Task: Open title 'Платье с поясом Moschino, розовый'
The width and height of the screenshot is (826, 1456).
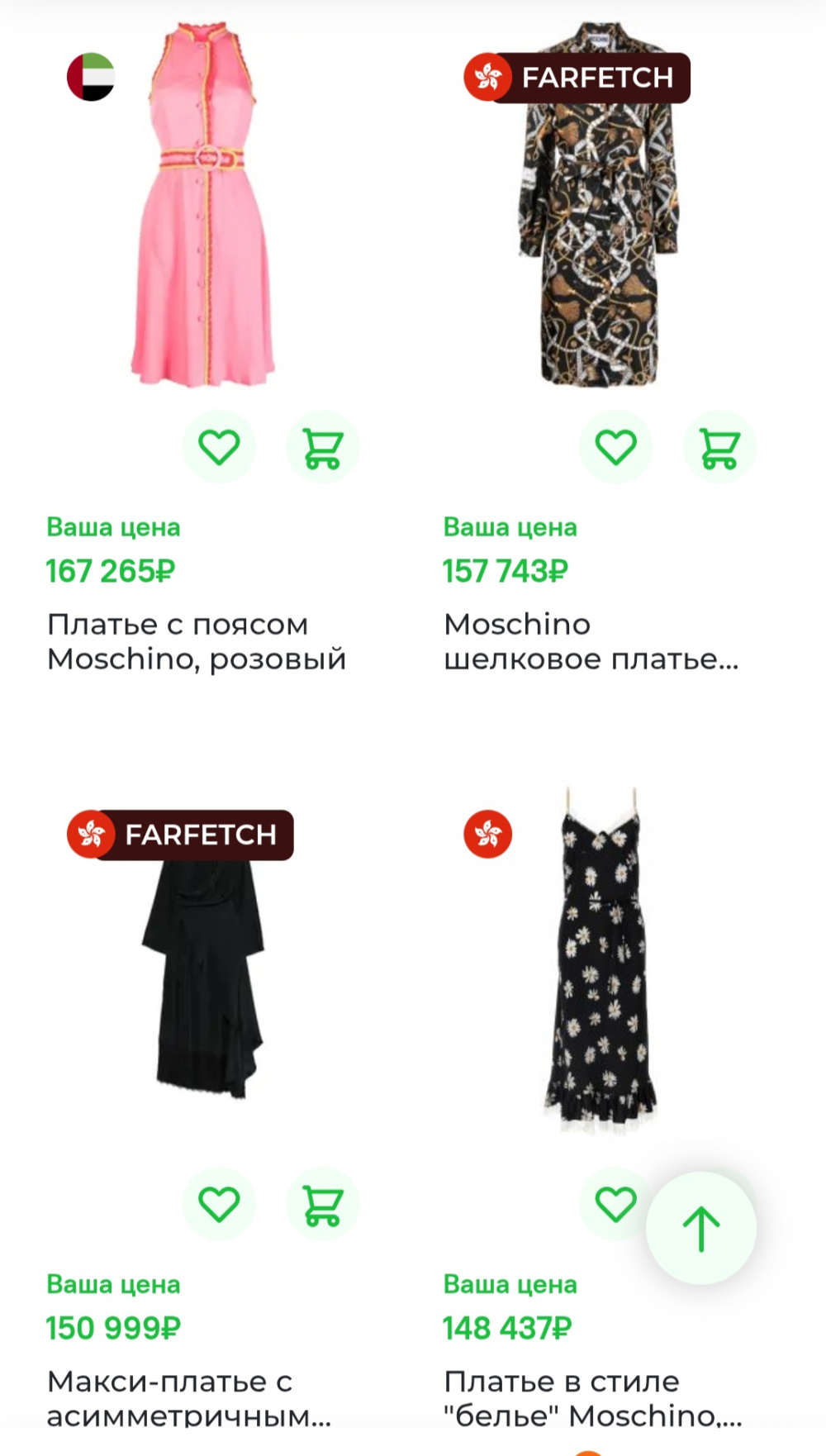Action: (197, 641)
